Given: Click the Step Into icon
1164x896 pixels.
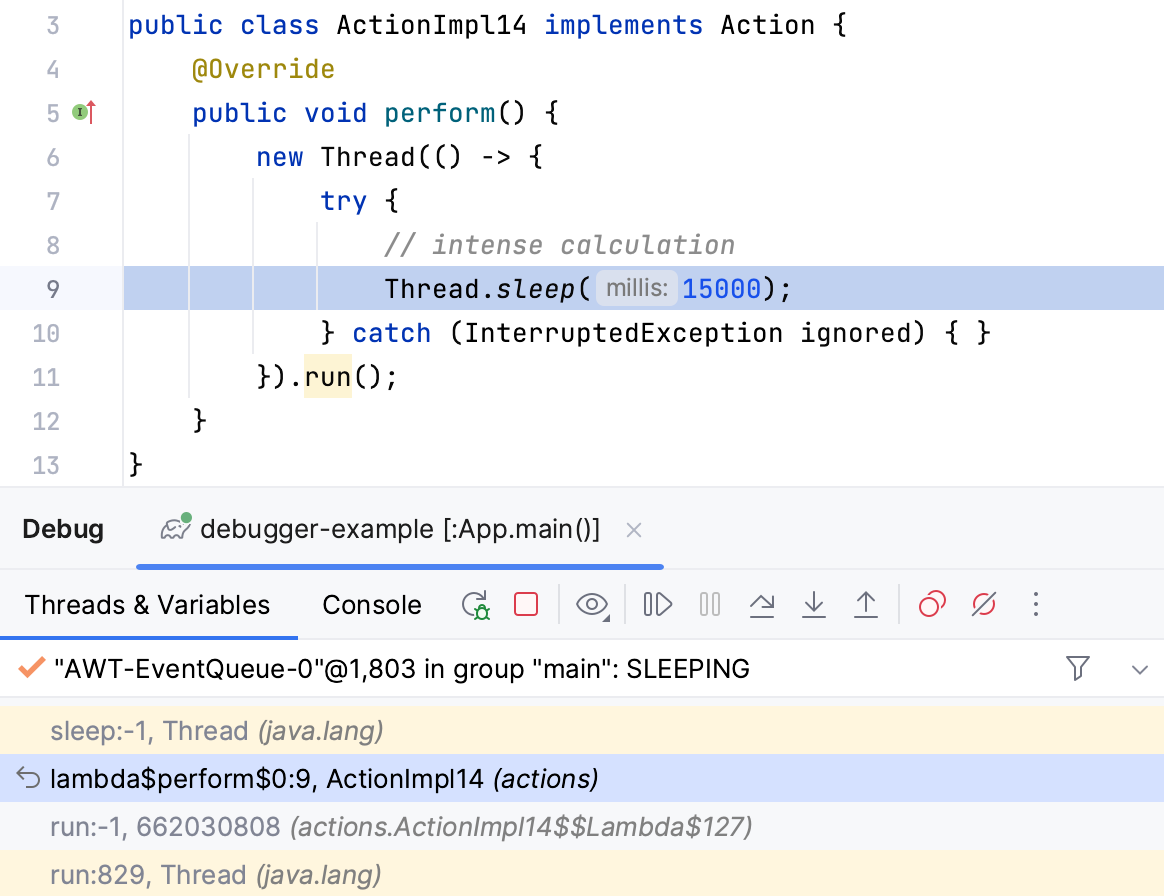Looking at the screenshot, I should click(814, 604).
